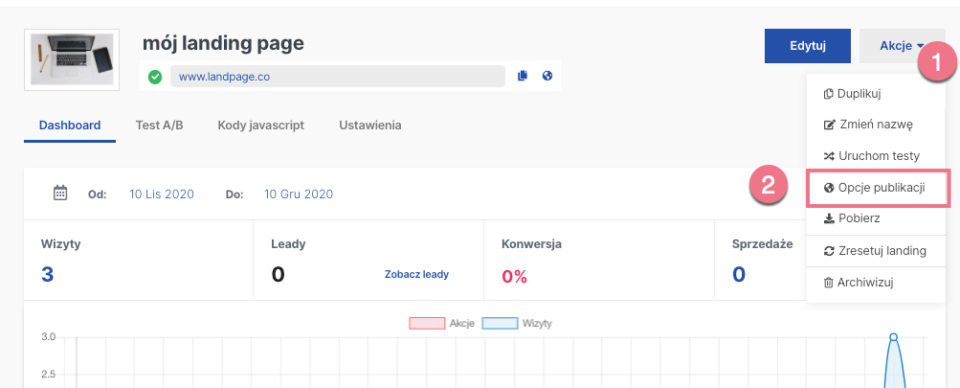Open the Od date 10 Lis 2020
960x388 pixels.
click(162, 195)
